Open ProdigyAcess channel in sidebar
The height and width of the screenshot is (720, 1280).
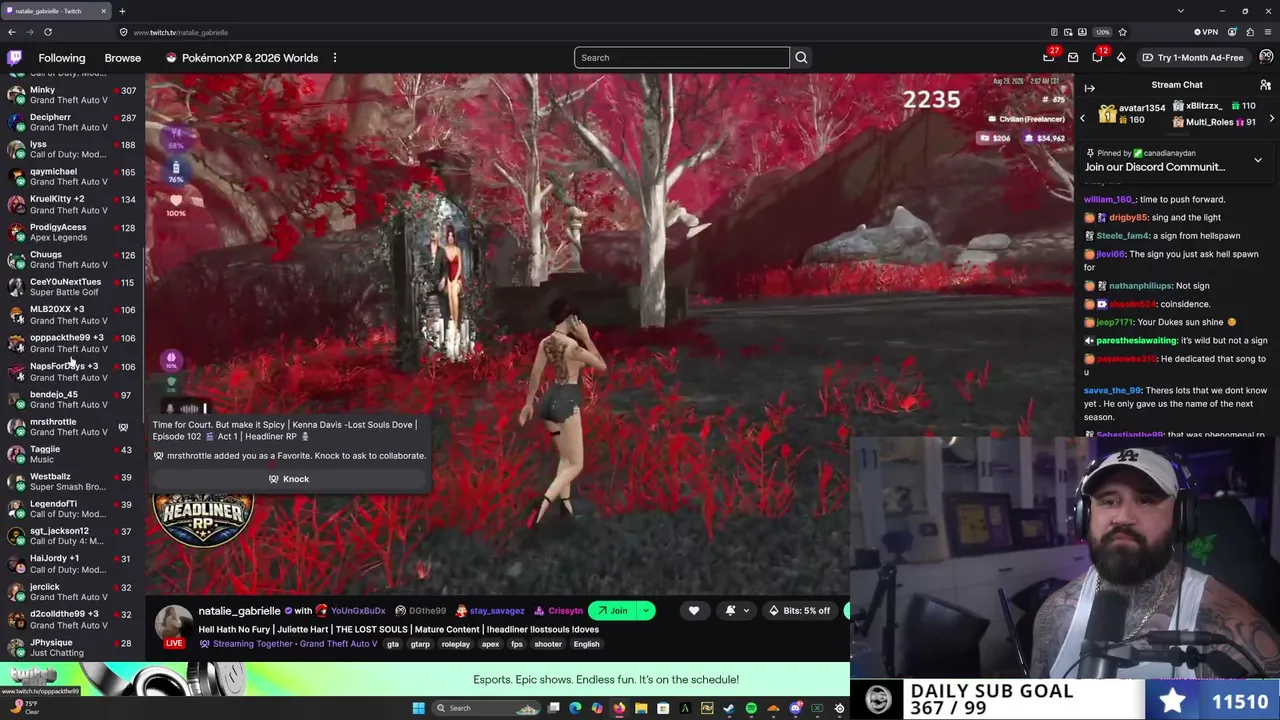tap(72, 232)
